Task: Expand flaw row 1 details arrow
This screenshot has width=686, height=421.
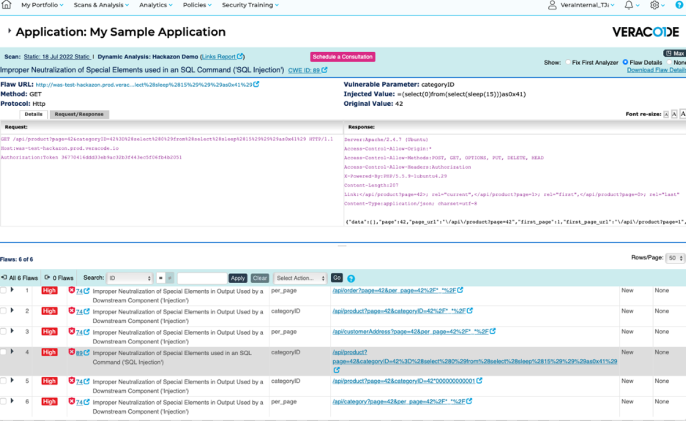Action: click(x=12, y=290)
